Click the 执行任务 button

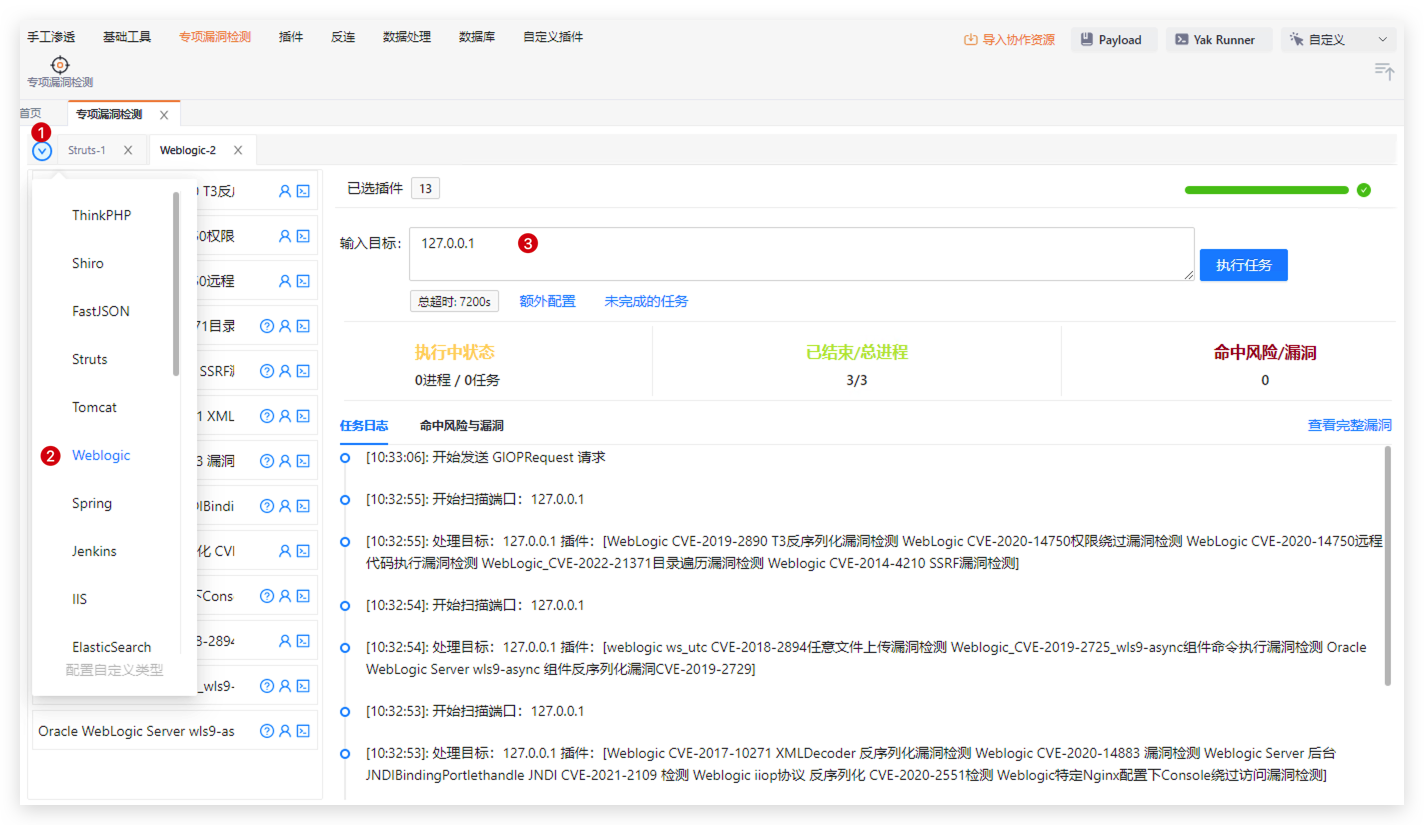pos(1243,265)
